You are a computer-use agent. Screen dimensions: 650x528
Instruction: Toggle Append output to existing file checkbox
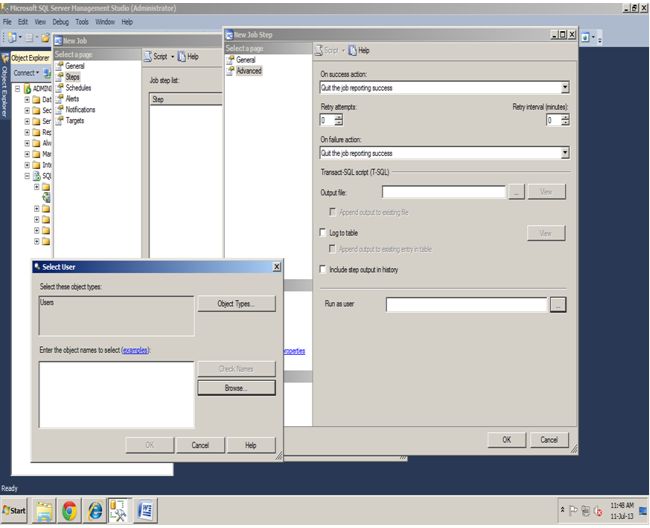click(332, 212)
